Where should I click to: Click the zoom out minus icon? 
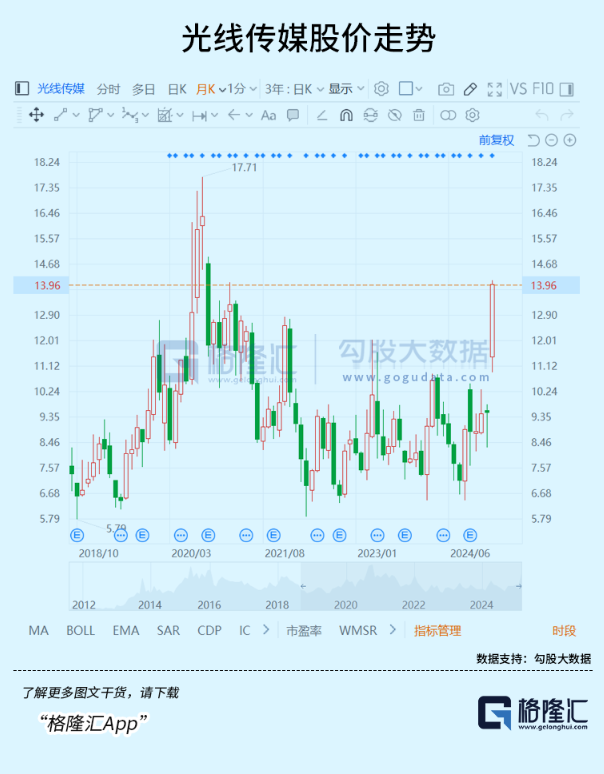tap(551, 140)
